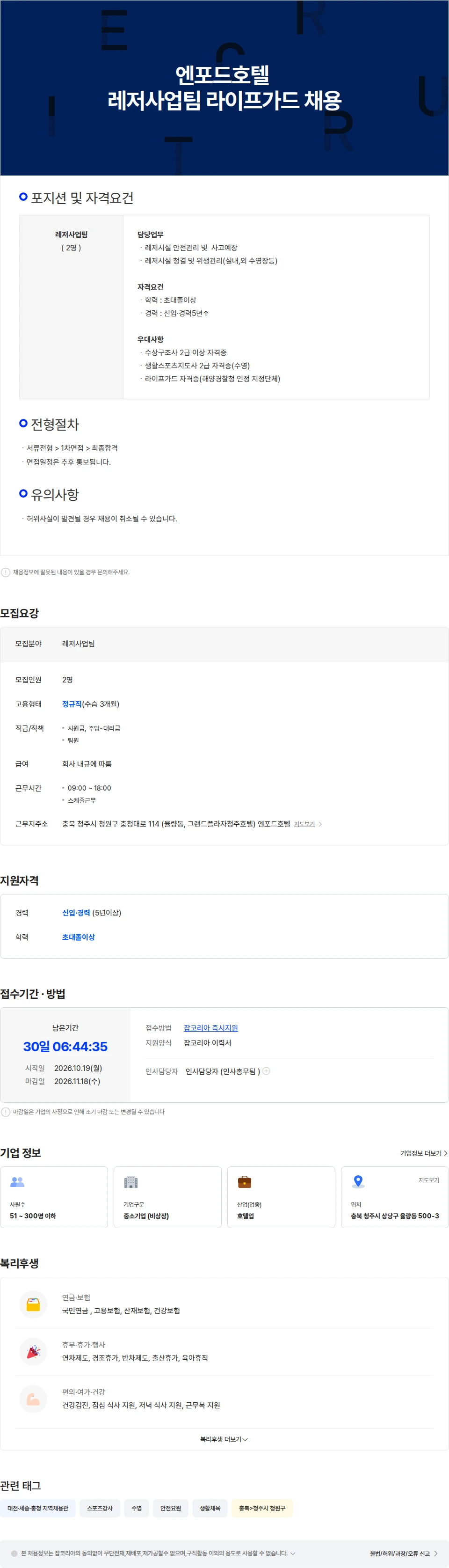The width and height of the screenshot is (449, 1568).
Task: Click the info icon beside 채용정보 notice
Action: tap(6, 572)
